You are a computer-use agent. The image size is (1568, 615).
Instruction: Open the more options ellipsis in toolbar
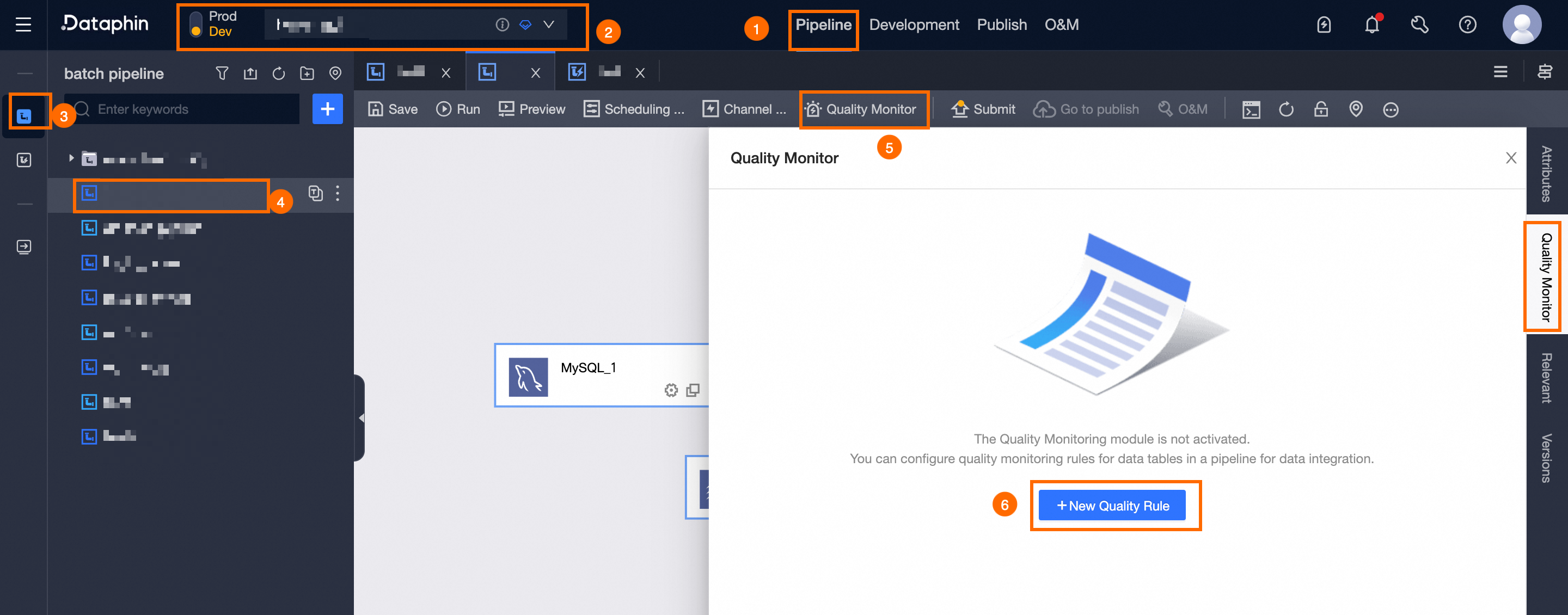click(1391, 109)
